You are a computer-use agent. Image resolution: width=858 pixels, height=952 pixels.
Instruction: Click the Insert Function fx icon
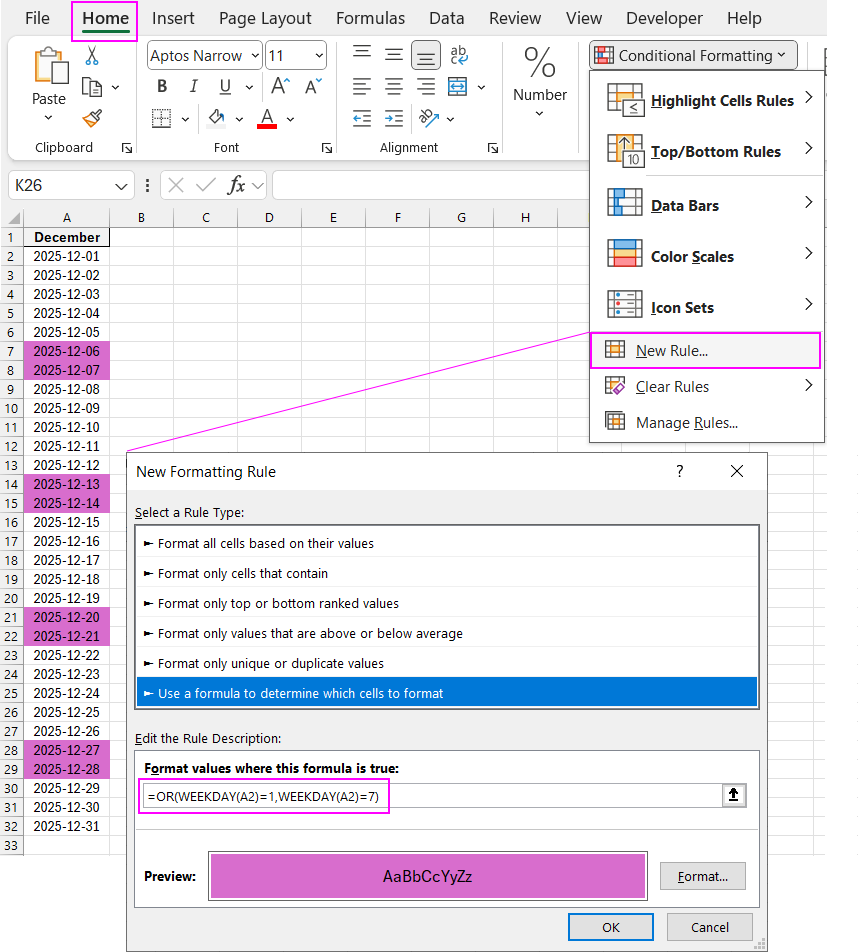coord(237,185)
